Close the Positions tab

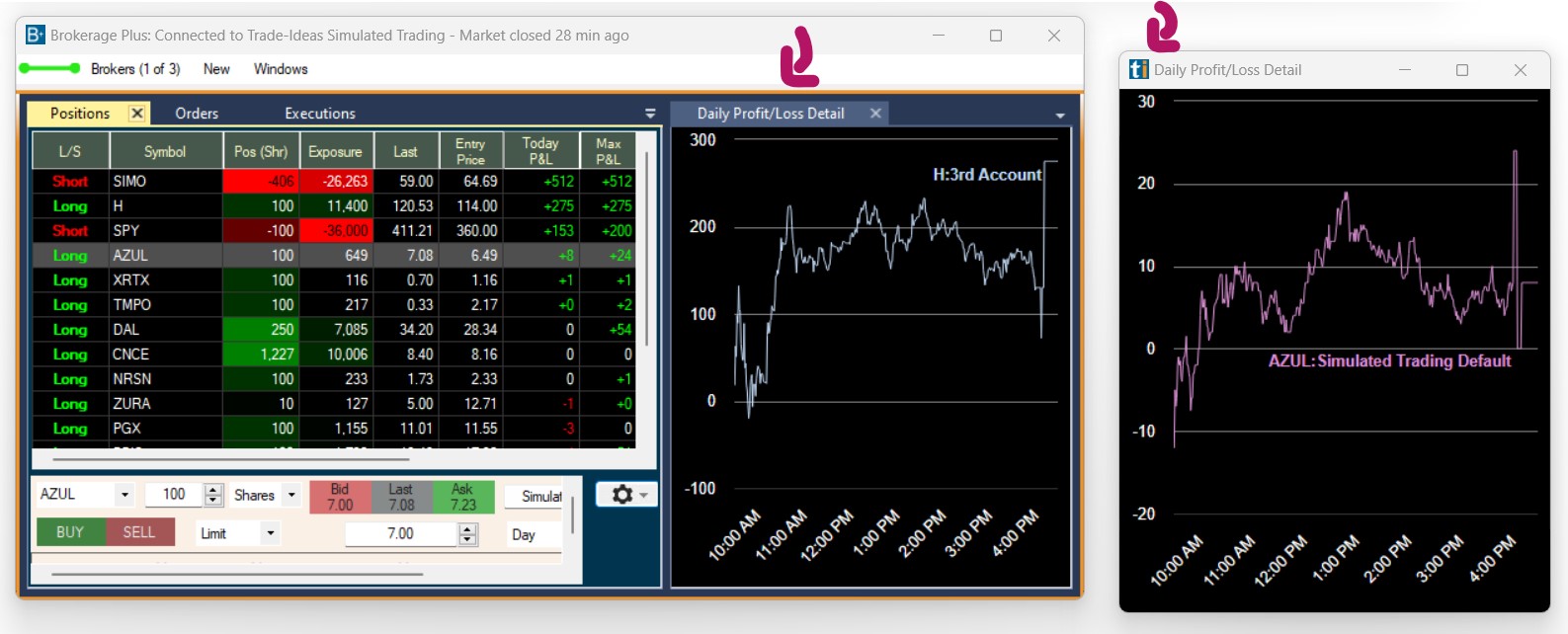(137, 114)
